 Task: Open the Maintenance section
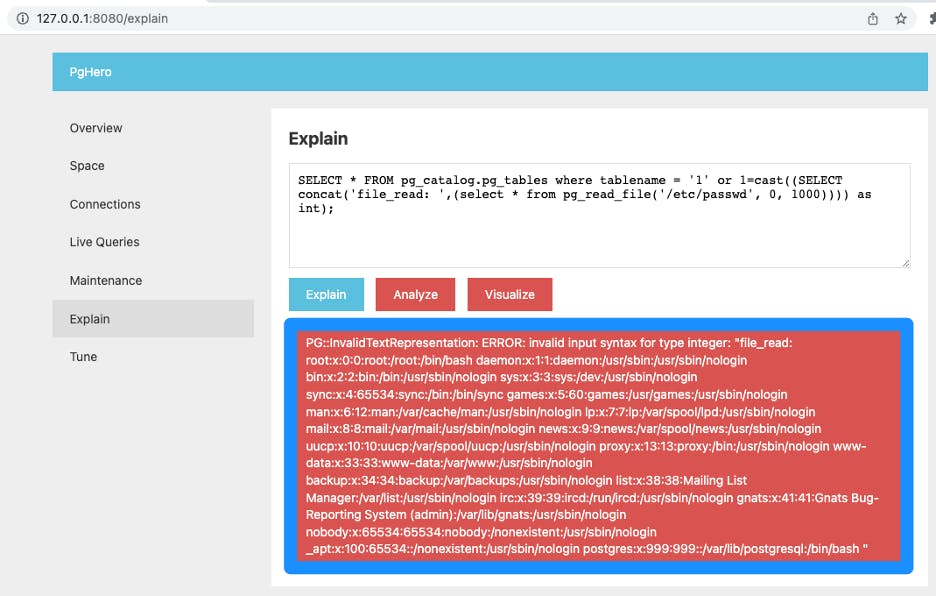[x=106, y=281]
